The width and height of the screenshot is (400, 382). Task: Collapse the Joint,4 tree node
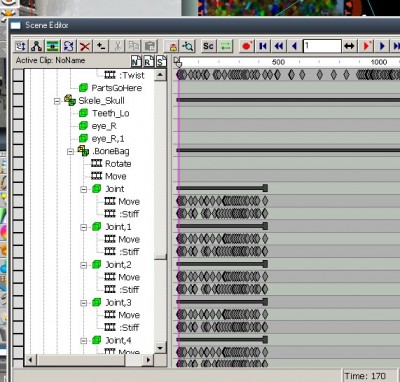tap(84, 341)
